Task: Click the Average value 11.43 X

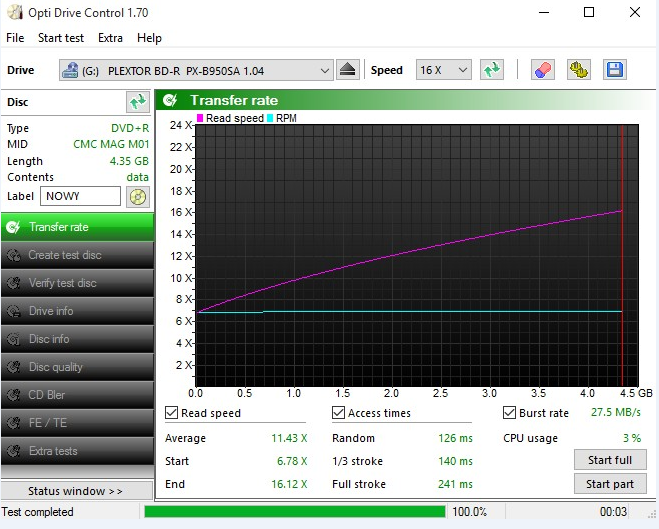Action: point(289,438)
